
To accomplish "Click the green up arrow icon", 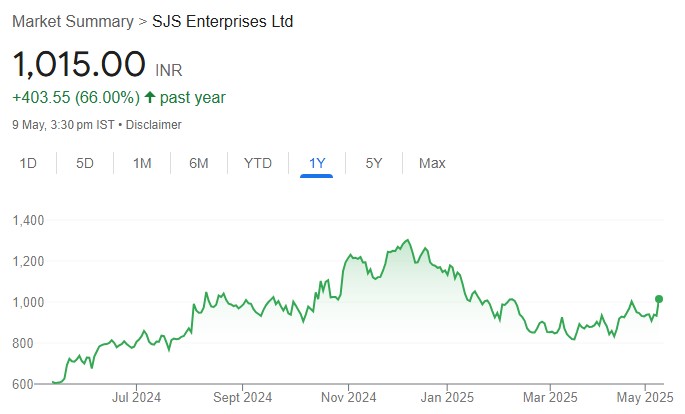I will 150,98.
